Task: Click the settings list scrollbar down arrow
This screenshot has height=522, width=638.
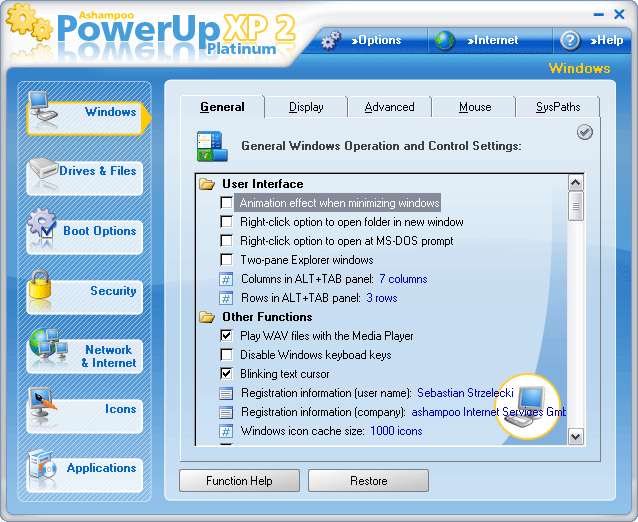Action: coord(576,436)
